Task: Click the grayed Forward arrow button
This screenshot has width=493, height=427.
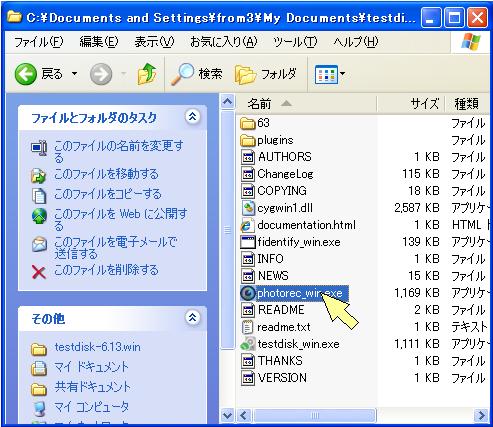Action: 101,74
